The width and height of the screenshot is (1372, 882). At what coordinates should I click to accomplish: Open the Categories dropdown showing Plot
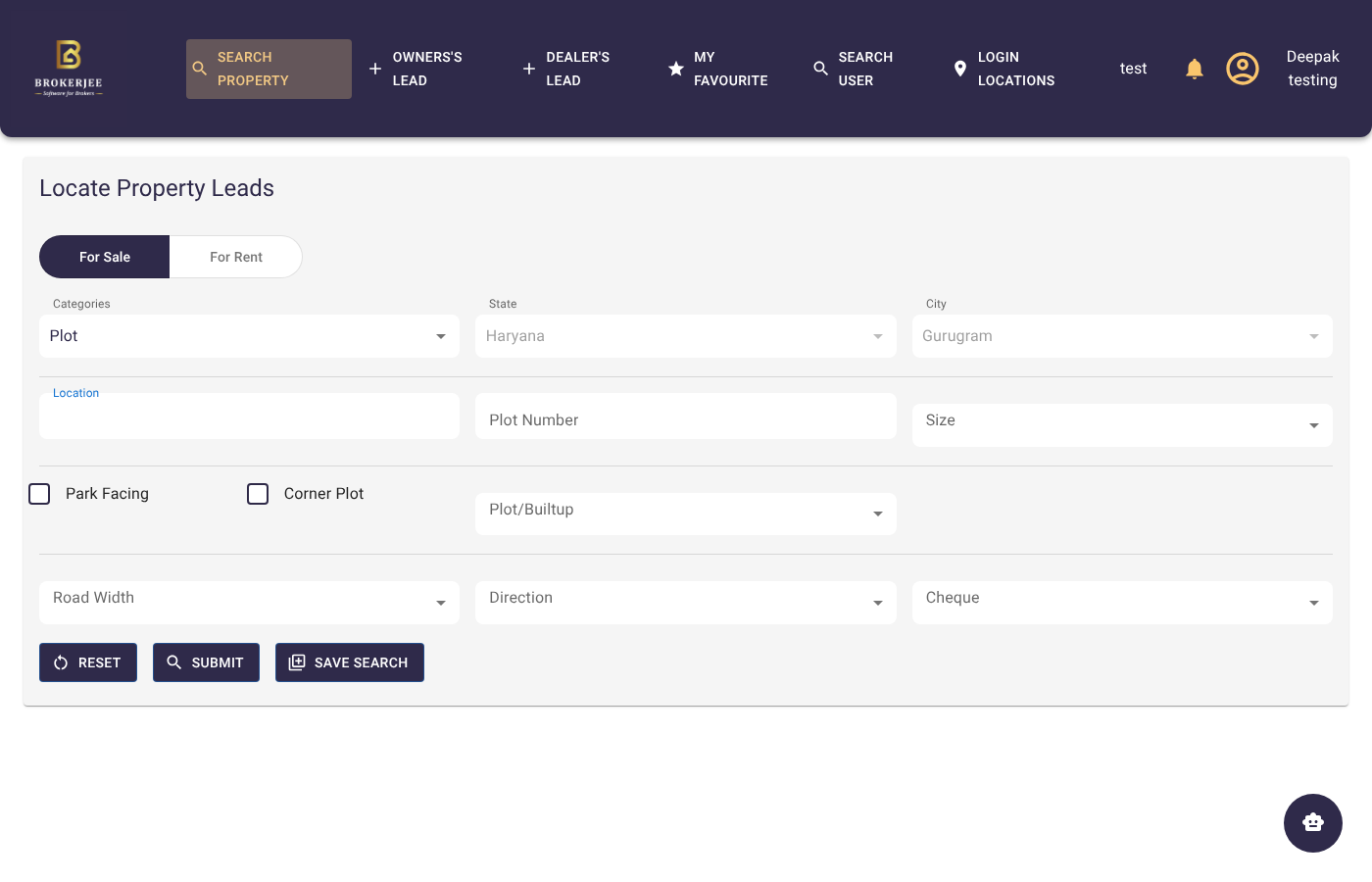[x=249, y=336]
